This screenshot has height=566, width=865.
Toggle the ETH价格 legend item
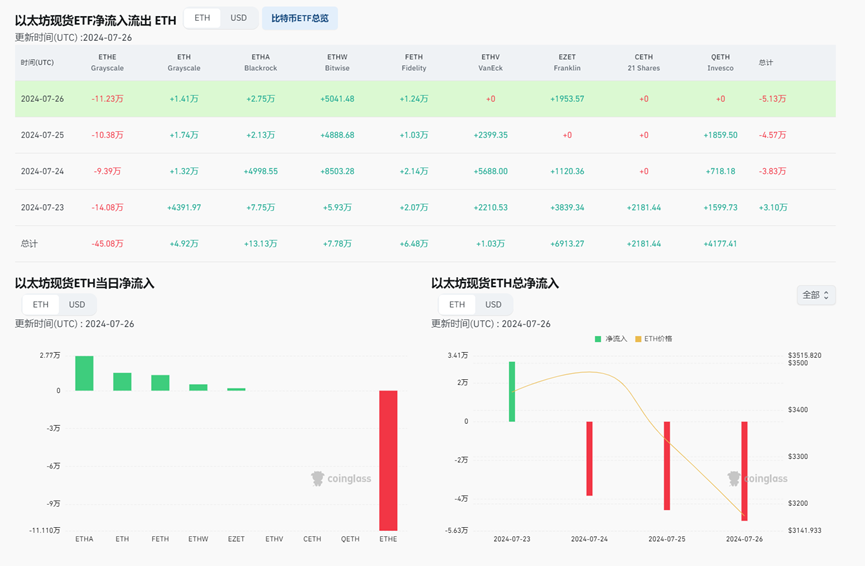(x=652, y=339)
